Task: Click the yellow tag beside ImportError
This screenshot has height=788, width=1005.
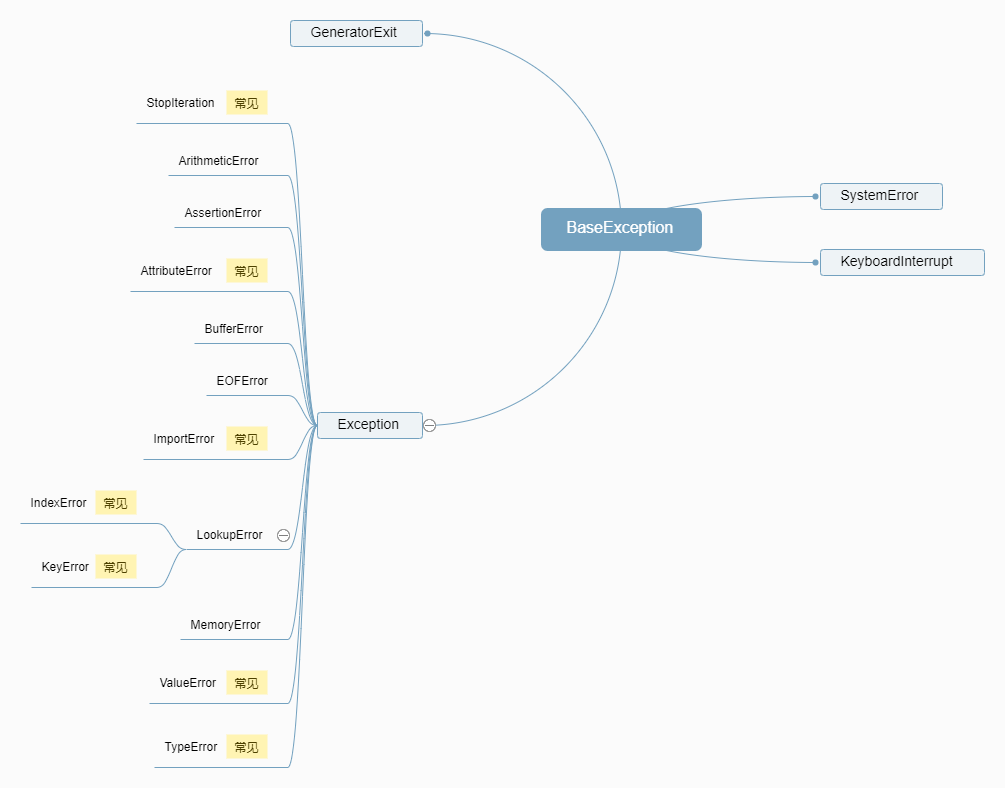Action: pyautogui.click(x=246, y=439)
